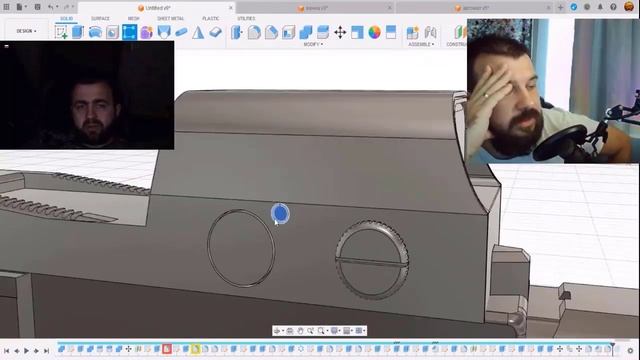Open the user profile avatar
This screenshot has width=640, height=360.
629,7
